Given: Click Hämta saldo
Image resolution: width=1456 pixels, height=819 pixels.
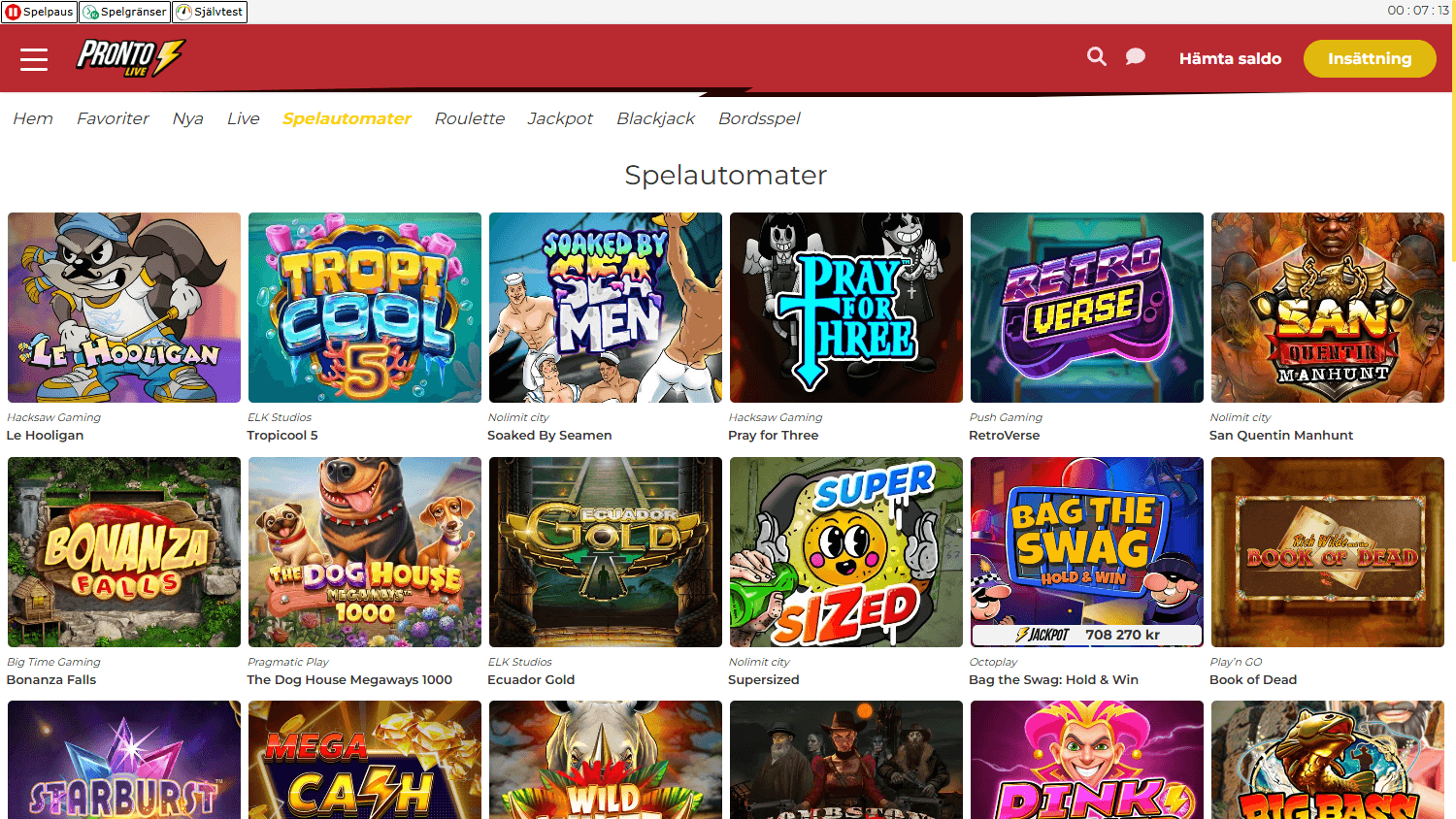Looking at the screenshot, I should coord(1230,58).
